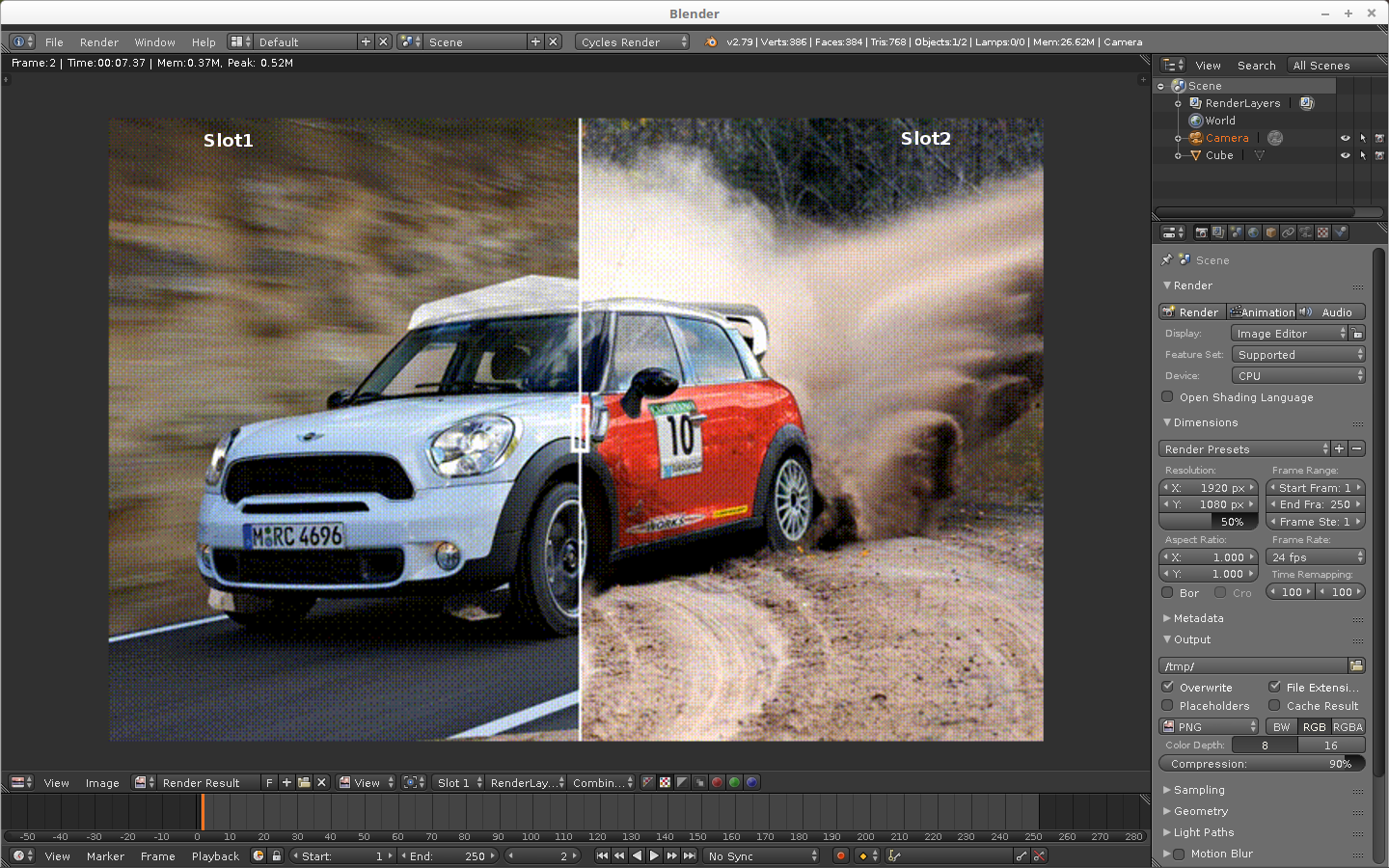
Task: Show the blue channel in image editor
Action: coord(751,782)
